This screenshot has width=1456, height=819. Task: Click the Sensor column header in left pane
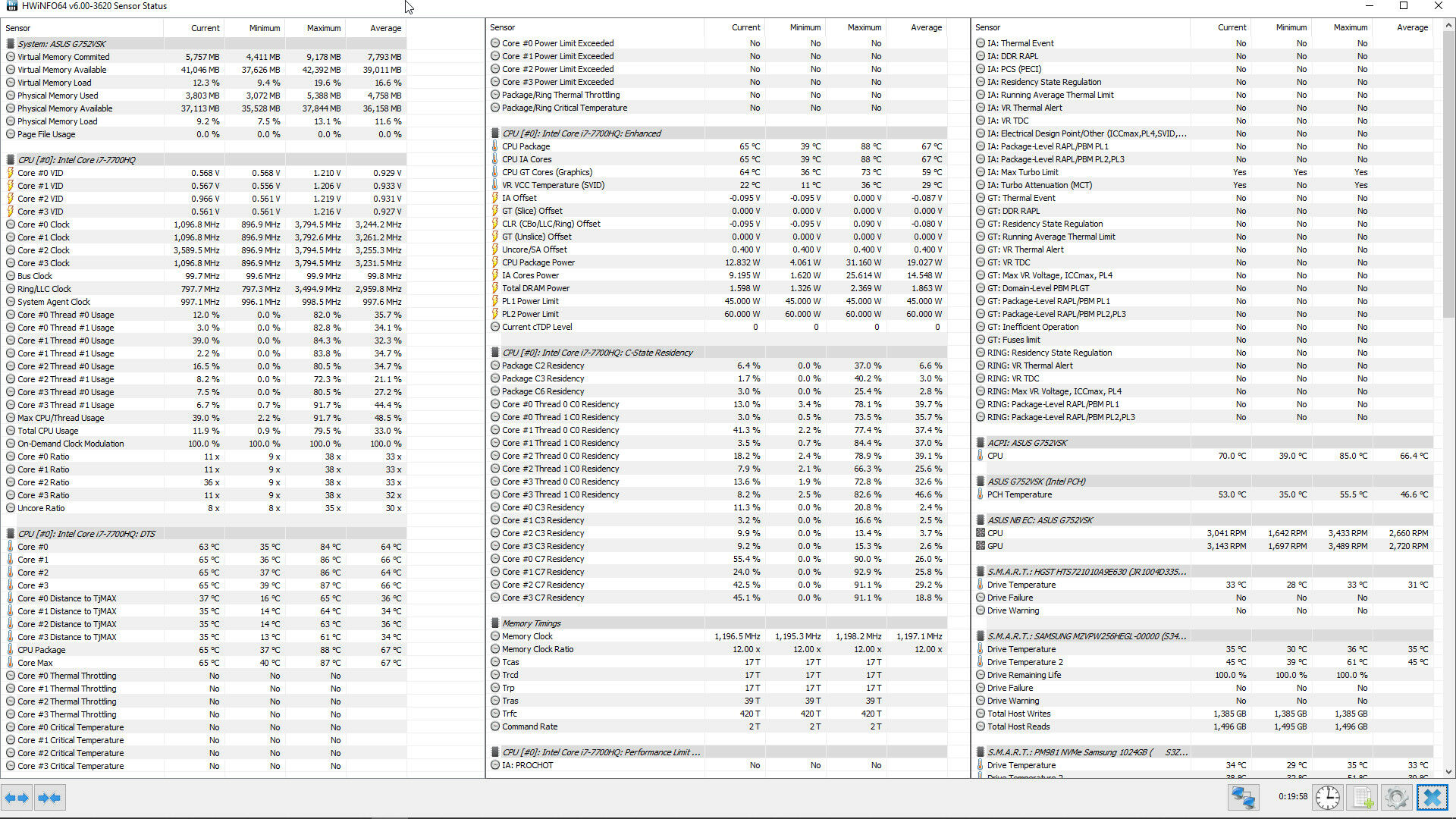tap(82, 28)
